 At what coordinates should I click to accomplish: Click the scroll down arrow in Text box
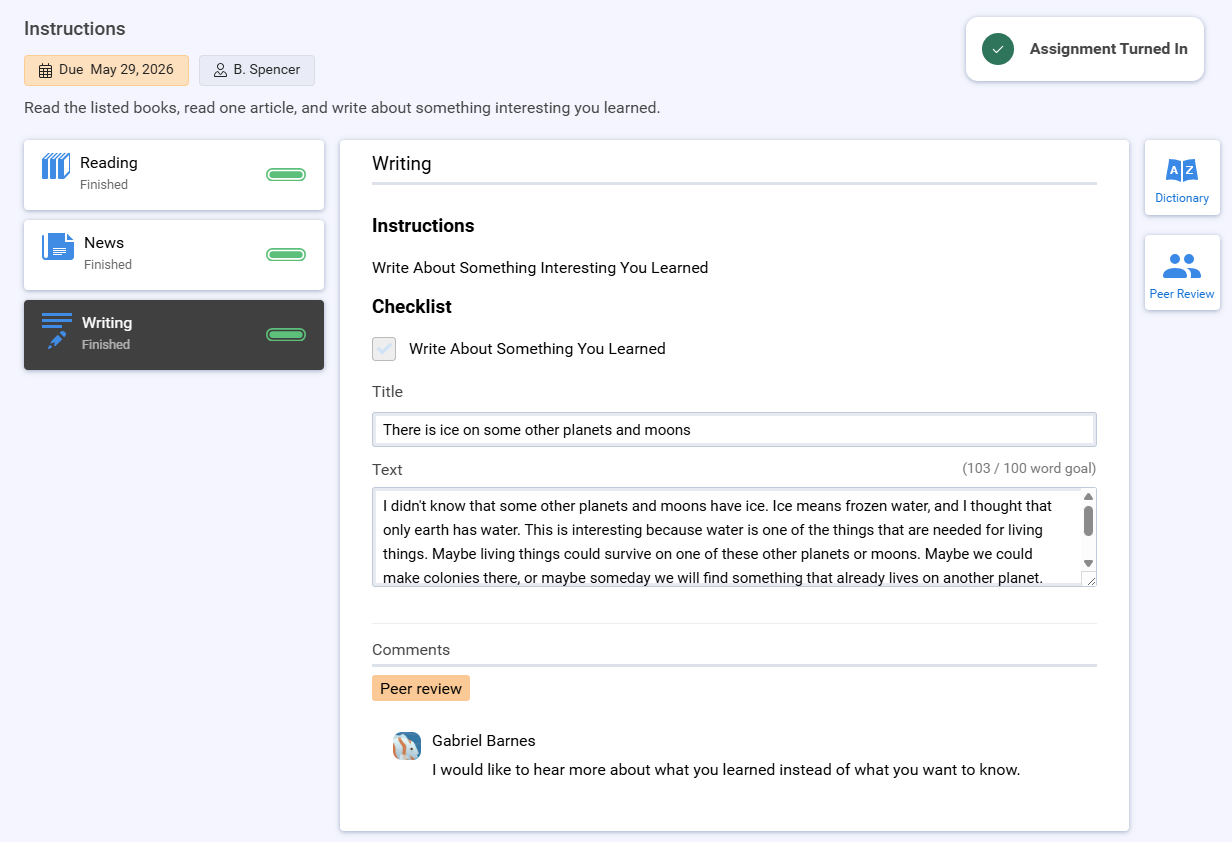[x=1088, y=563]
